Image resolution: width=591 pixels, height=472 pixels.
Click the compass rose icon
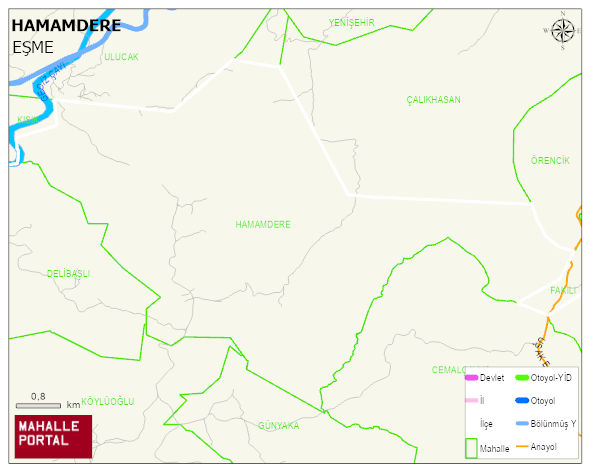click(563, 31)
